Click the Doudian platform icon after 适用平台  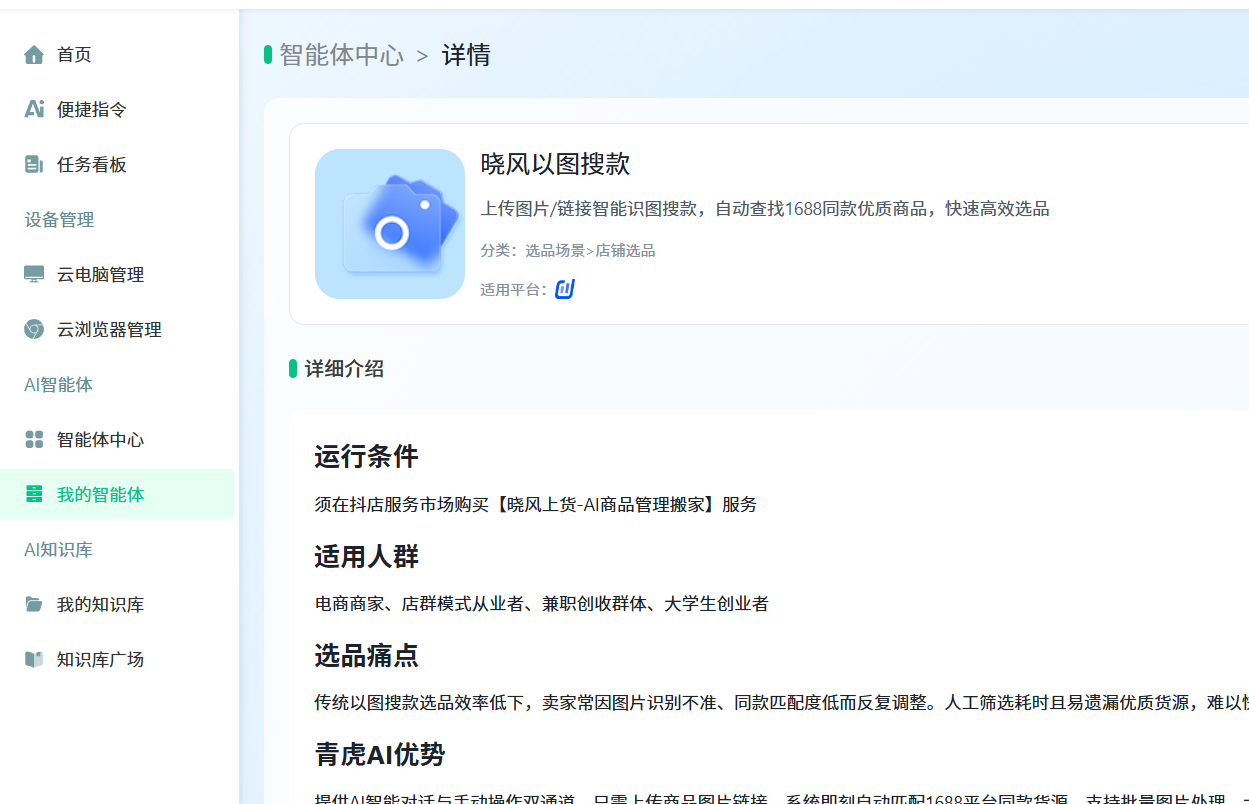point(565,289)
